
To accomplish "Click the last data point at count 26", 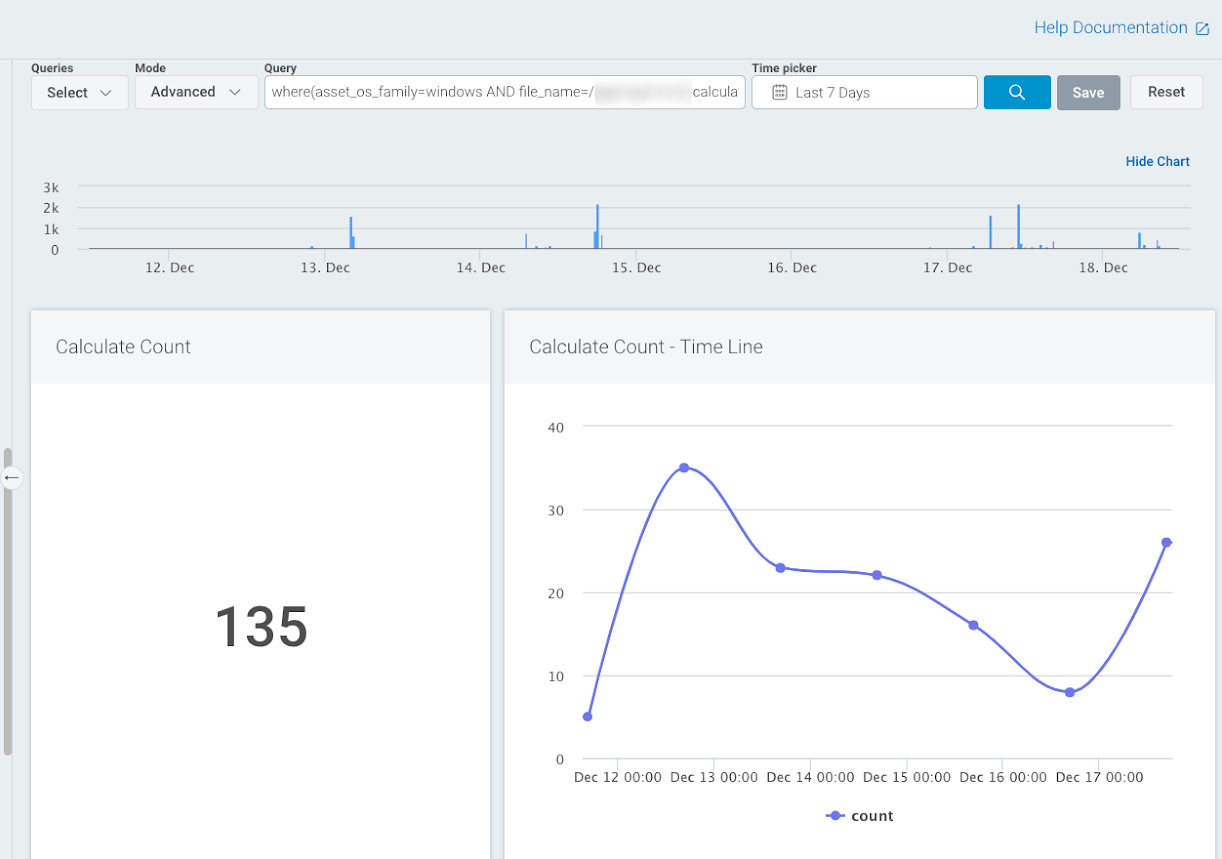I will point(1166,543).
